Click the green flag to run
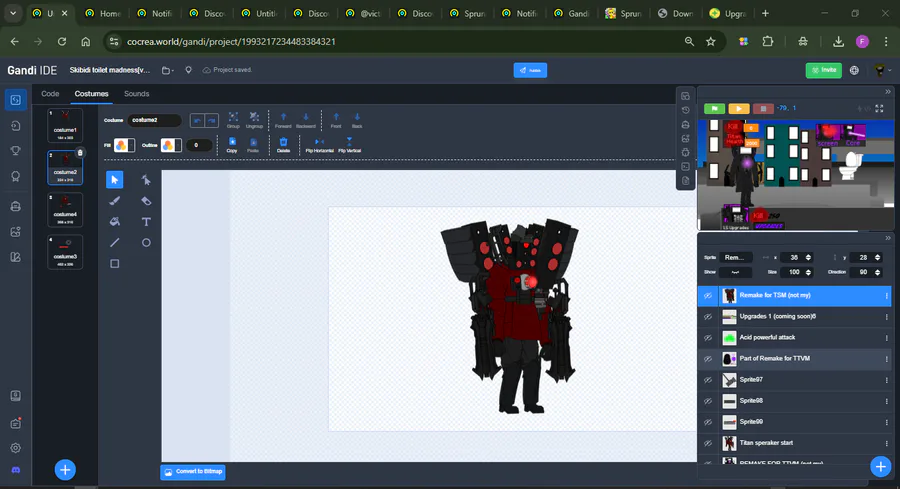 714,108
